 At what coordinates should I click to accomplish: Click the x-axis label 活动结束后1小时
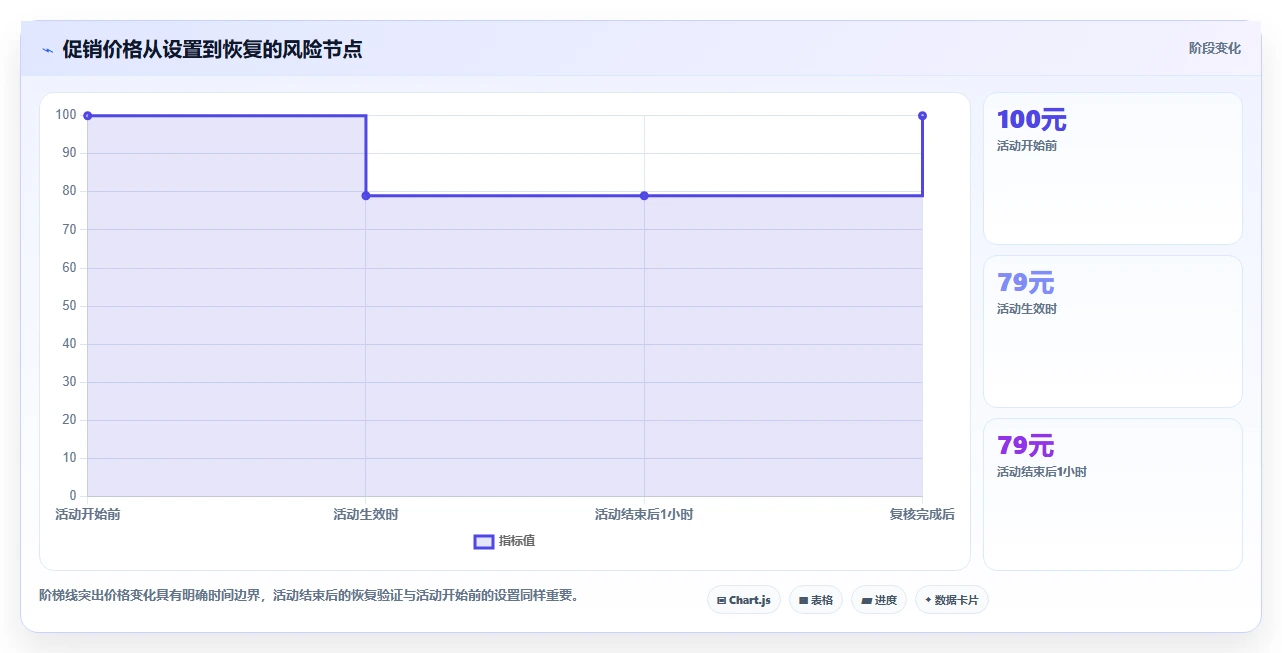[x=644, y=514]
